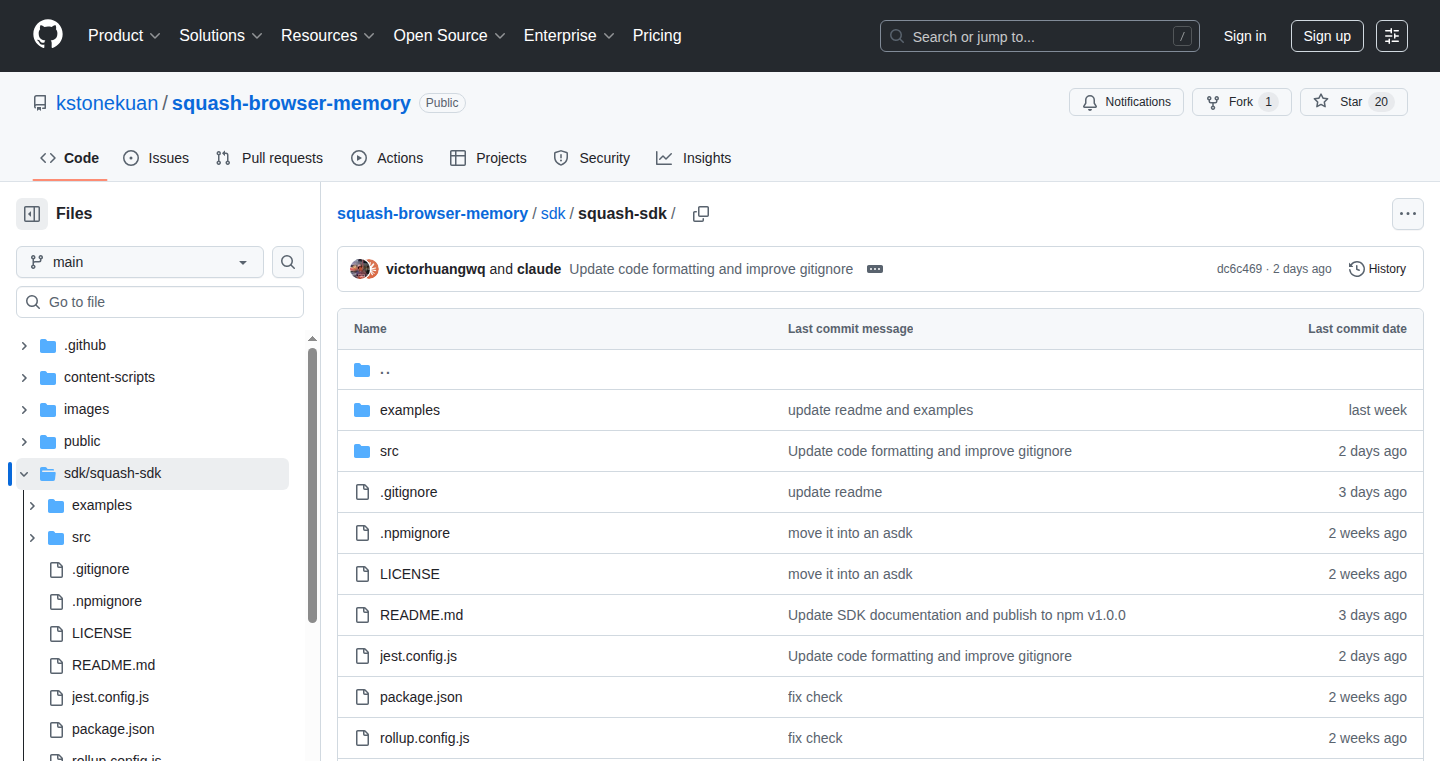Open .gitignore in the file table
The height and width of the screenshot is (761, 1440).
[x=408, y=492]
